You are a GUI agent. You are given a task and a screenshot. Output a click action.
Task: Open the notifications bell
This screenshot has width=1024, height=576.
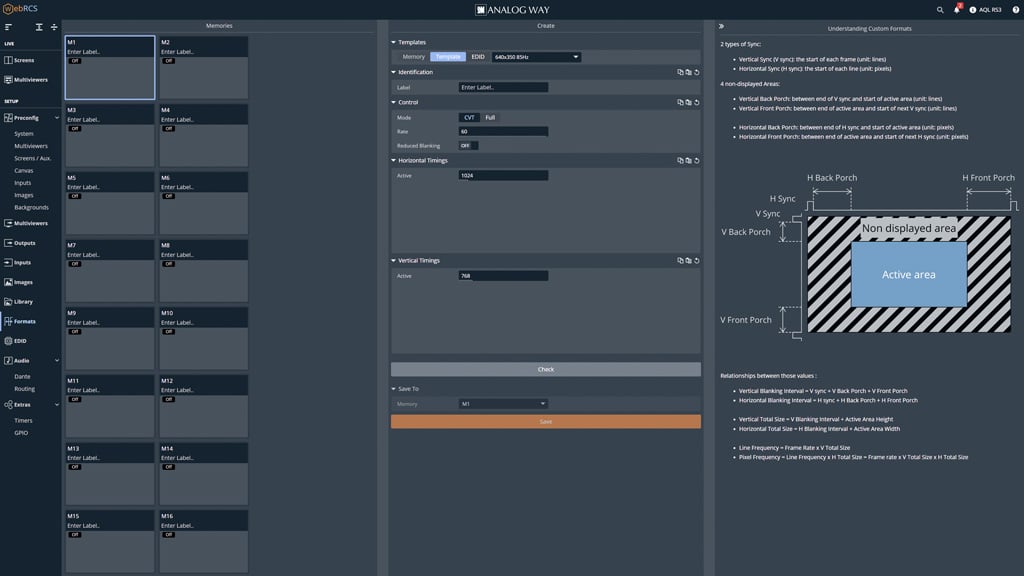coord(956,10)
